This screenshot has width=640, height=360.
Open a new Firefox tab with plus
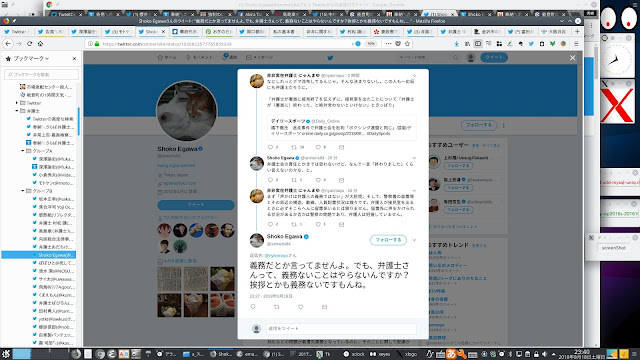pos(577,31)
